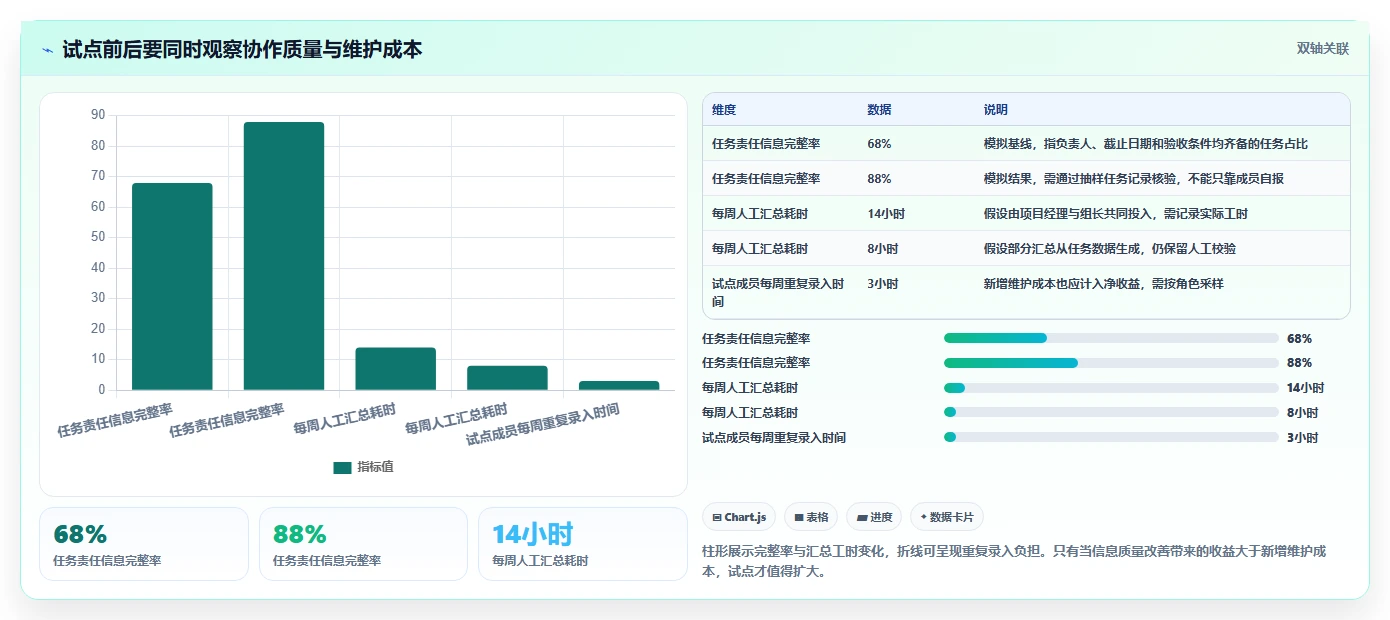Click the icon in the 进度 tag

[x=862, y=518]
